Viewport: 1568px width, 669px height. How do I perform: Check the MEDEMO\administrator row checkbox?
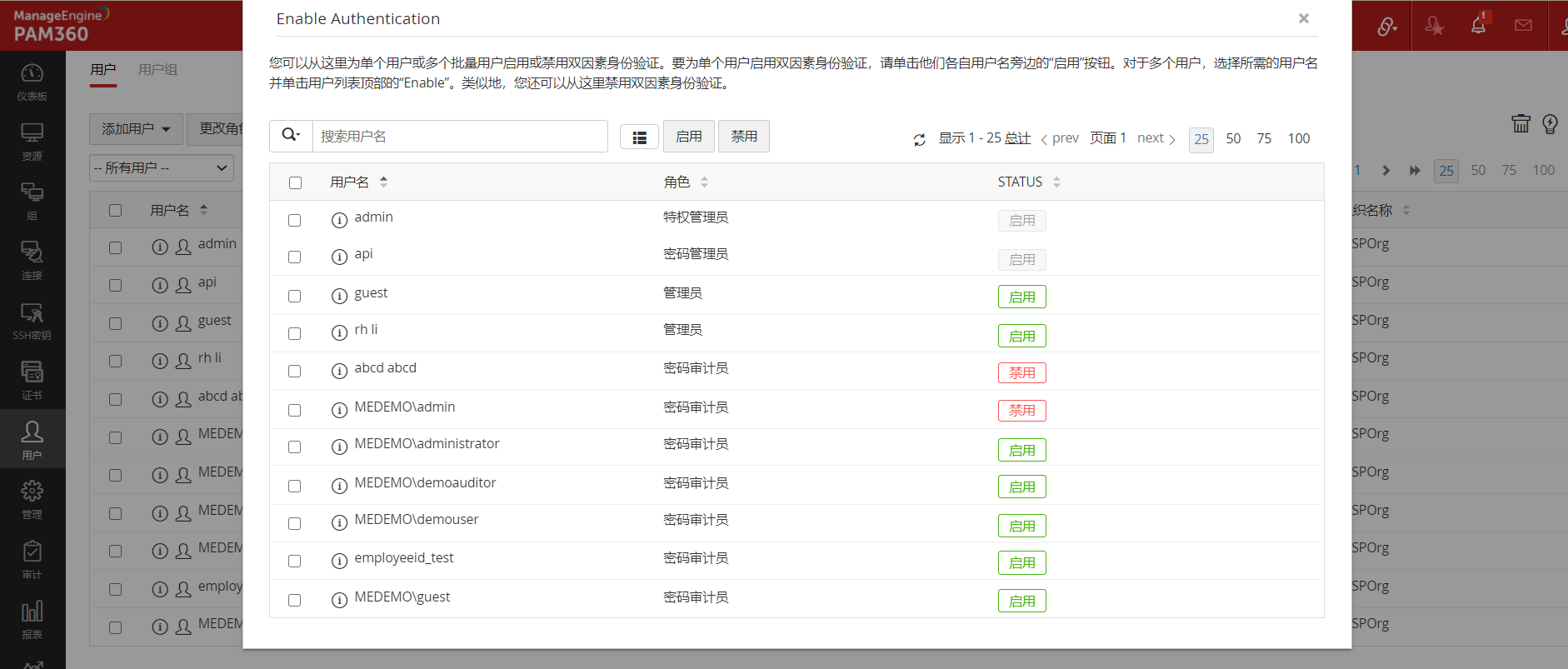[x=294, y=447]
